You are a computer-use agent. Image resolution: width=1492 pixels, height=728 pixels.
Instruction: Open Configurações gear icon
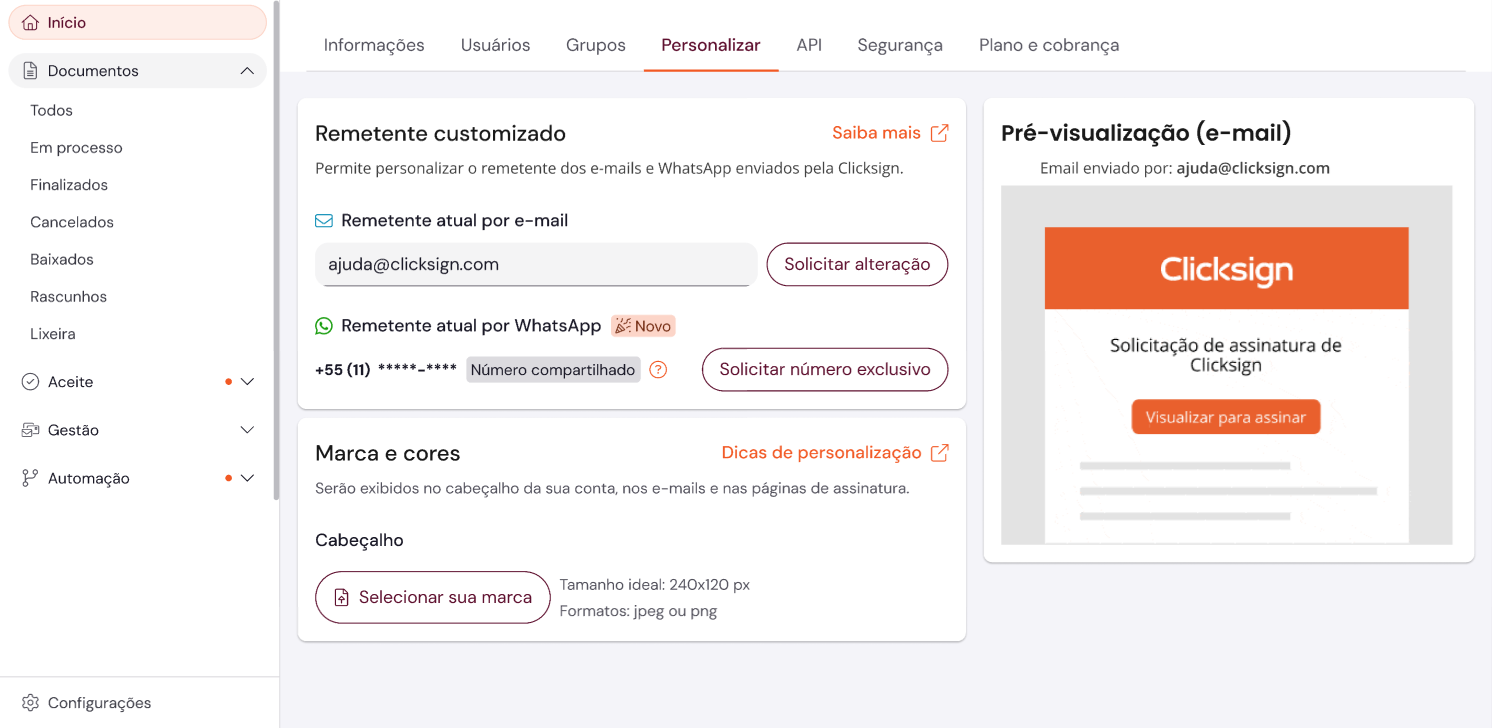pos(30,703)
